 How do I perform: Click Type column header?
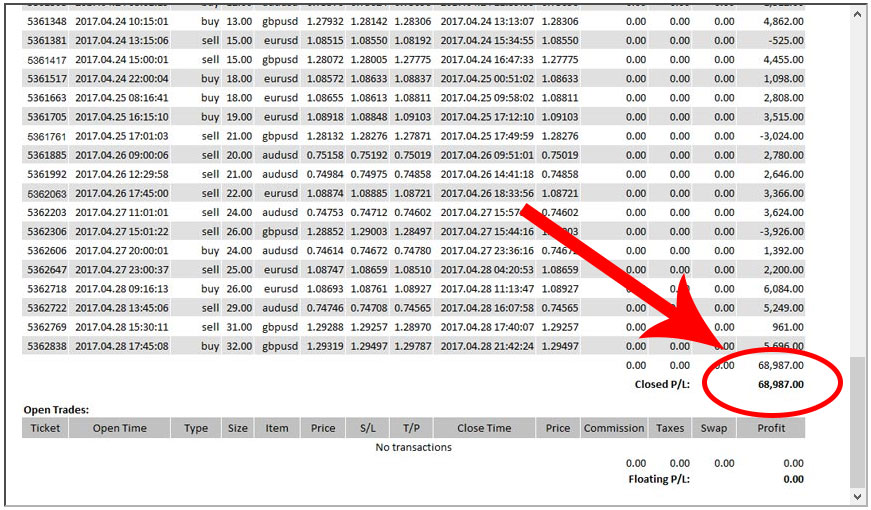[196, 428]
